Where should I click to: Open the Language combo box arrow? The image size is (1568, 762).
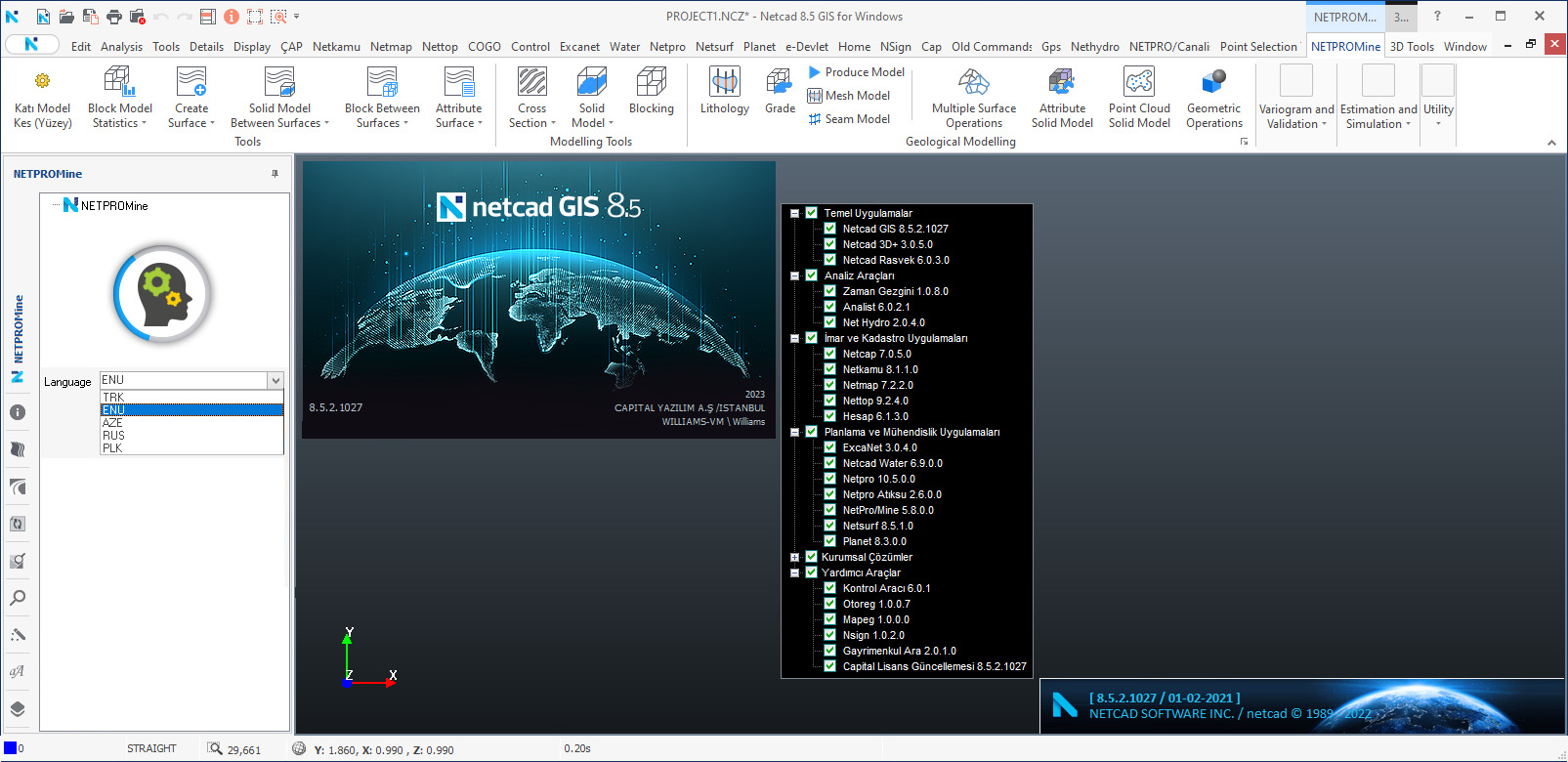tap(275, 381)
